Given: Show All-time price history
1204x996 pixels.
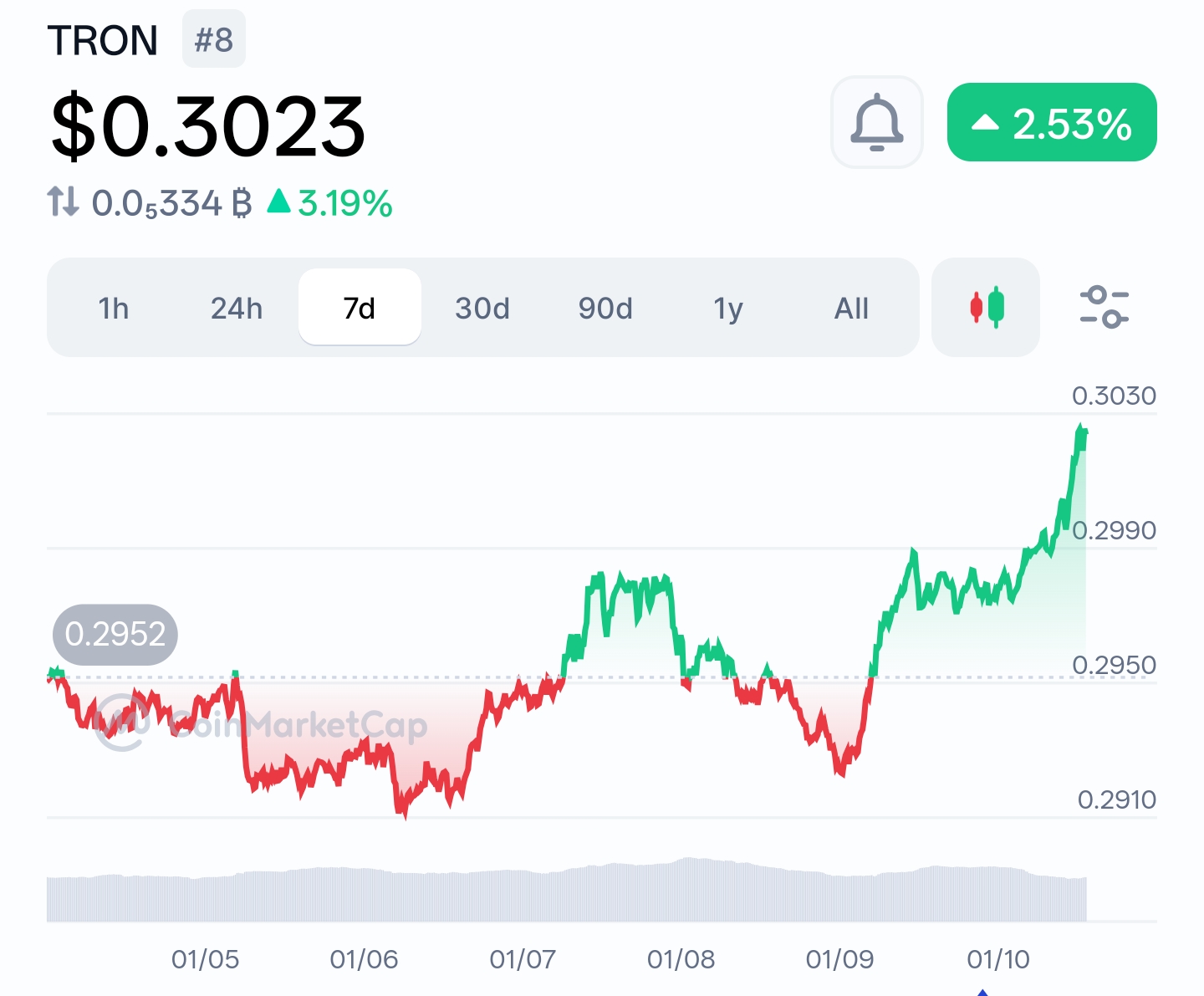Looking at the screenshot, I should pos(851,309).
